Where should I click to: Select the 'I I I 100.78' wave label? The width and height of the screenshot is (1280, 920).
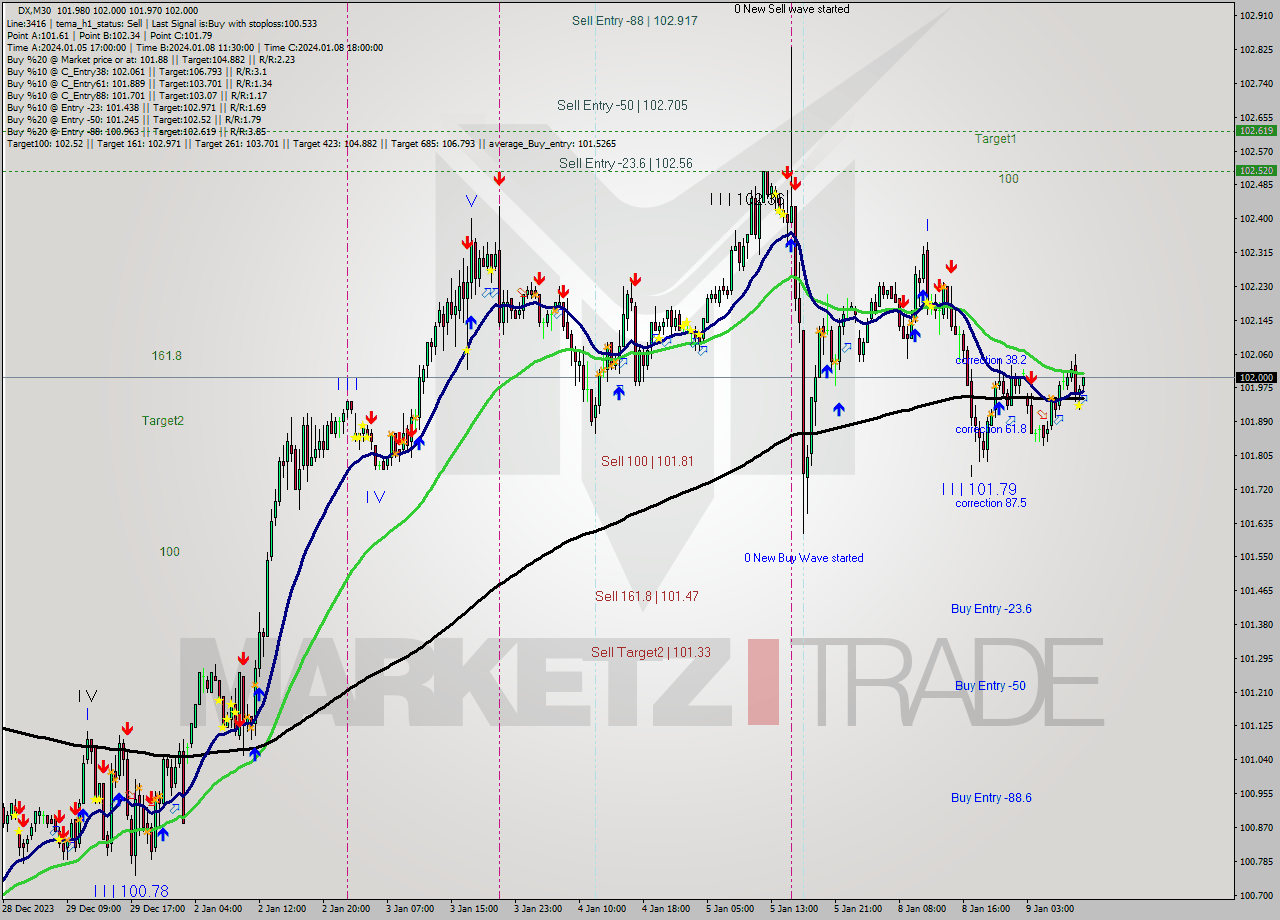131,891
